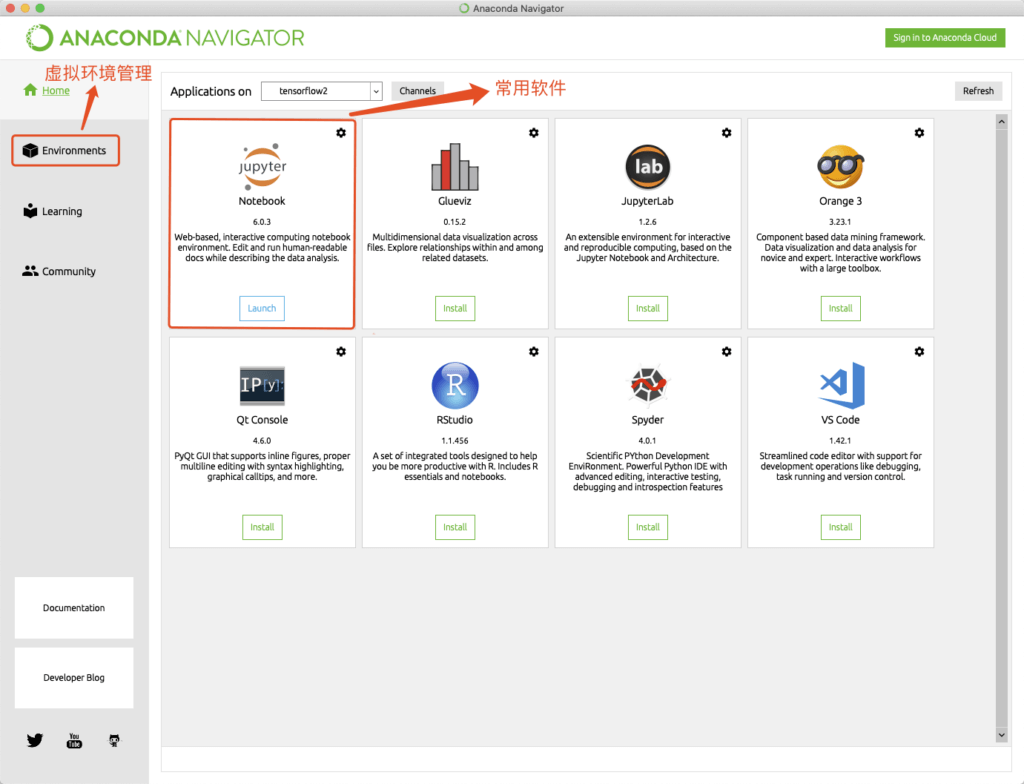Image resolution: width=1024 pixels, height=784 pixels.
Task: Click the Qt Console IPython logo
Action: click(262, 385)
